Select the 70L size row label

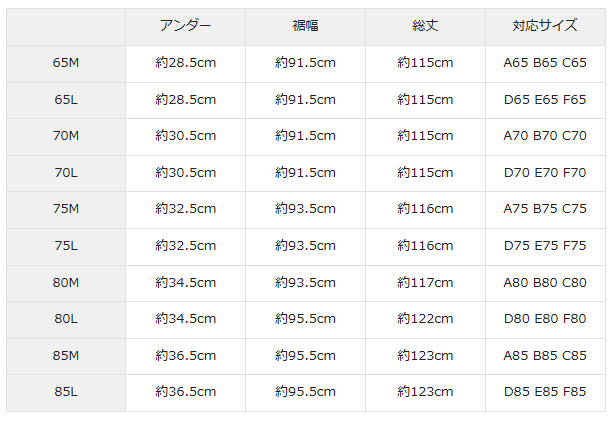66,173
